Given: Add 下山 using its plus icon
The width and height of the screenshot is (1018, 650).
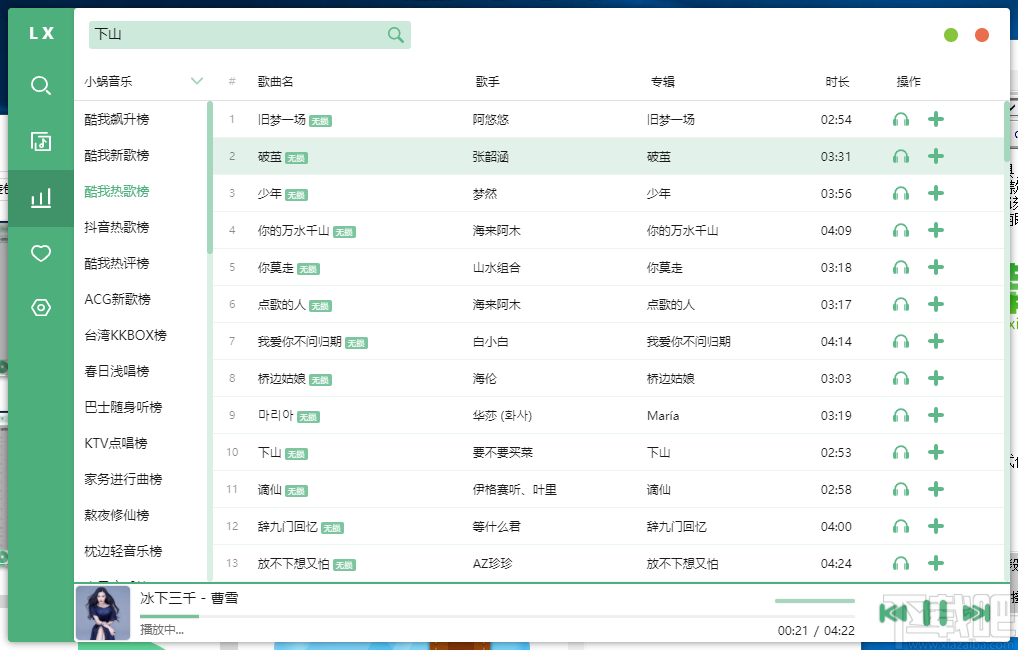Looking at the screenshot, I should click(x=936, y=452).
